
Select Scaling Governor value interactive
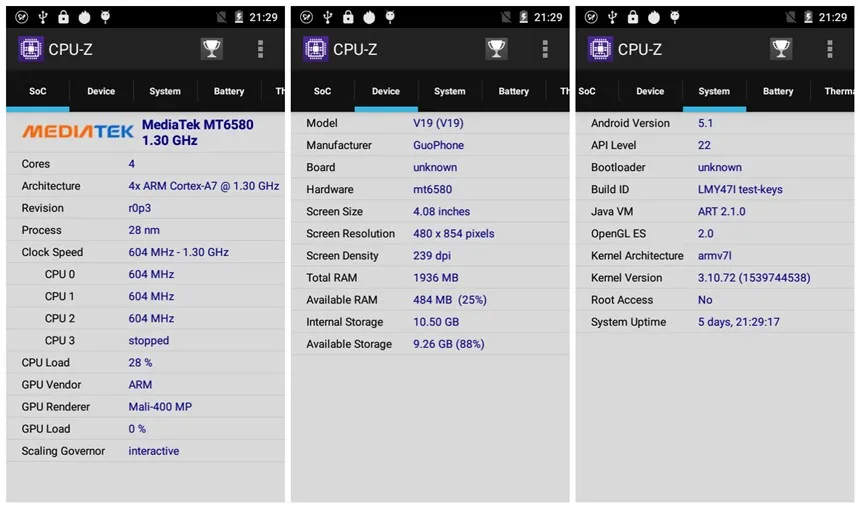coord(154,451)
